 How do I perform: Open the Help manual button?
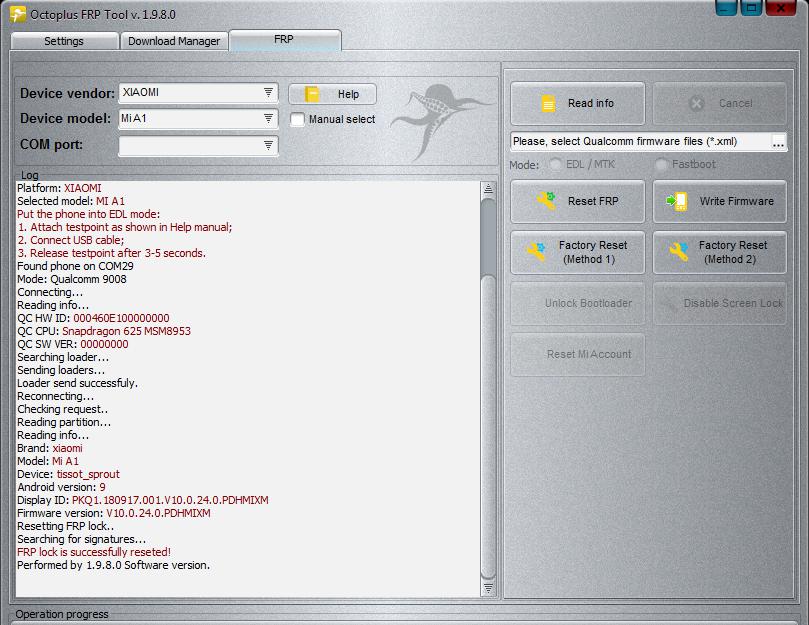[332, 94]
